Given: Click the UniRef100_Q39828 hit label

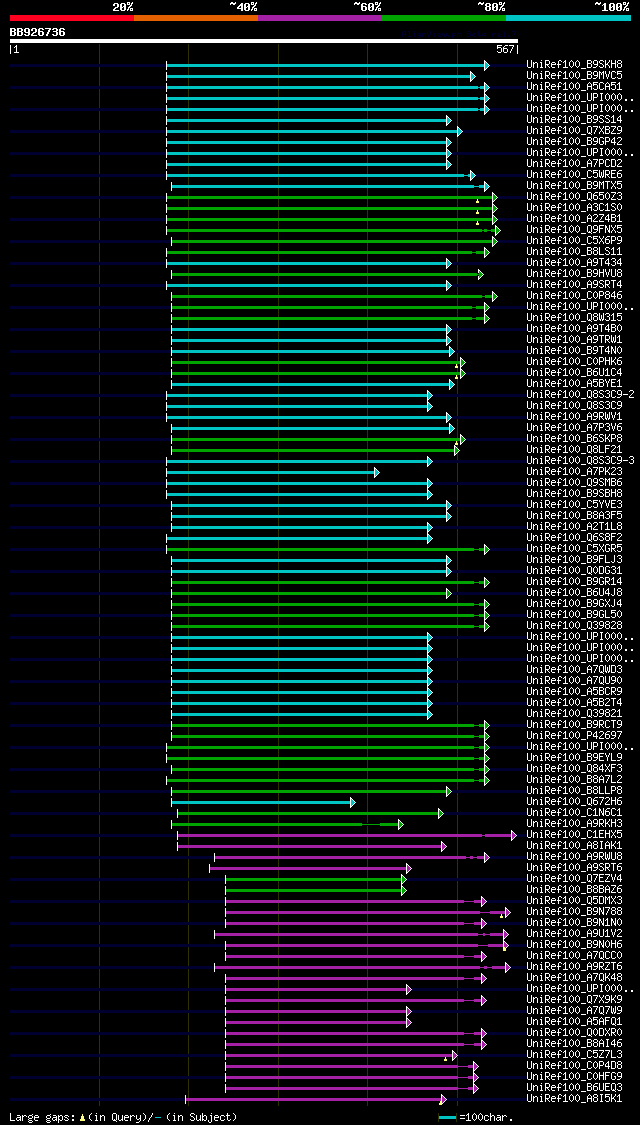Looking at the screenshot, I should pyautogui.click(x=574, y=626).
